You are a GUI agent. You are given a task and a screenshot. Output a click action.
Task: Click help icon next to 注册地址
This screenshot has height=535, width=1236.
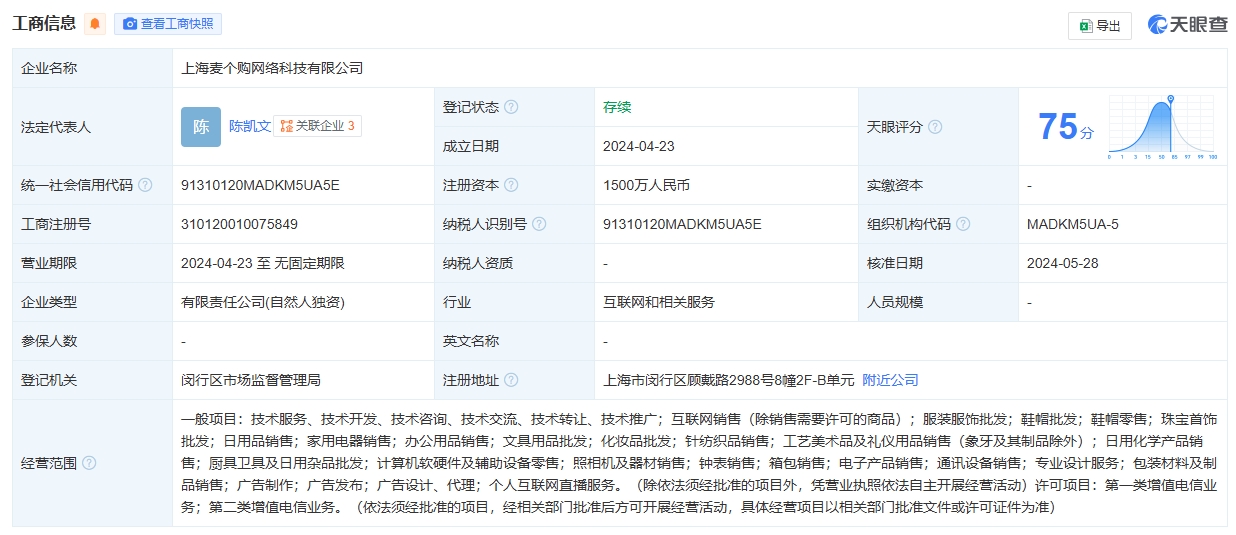click(511, 380)
